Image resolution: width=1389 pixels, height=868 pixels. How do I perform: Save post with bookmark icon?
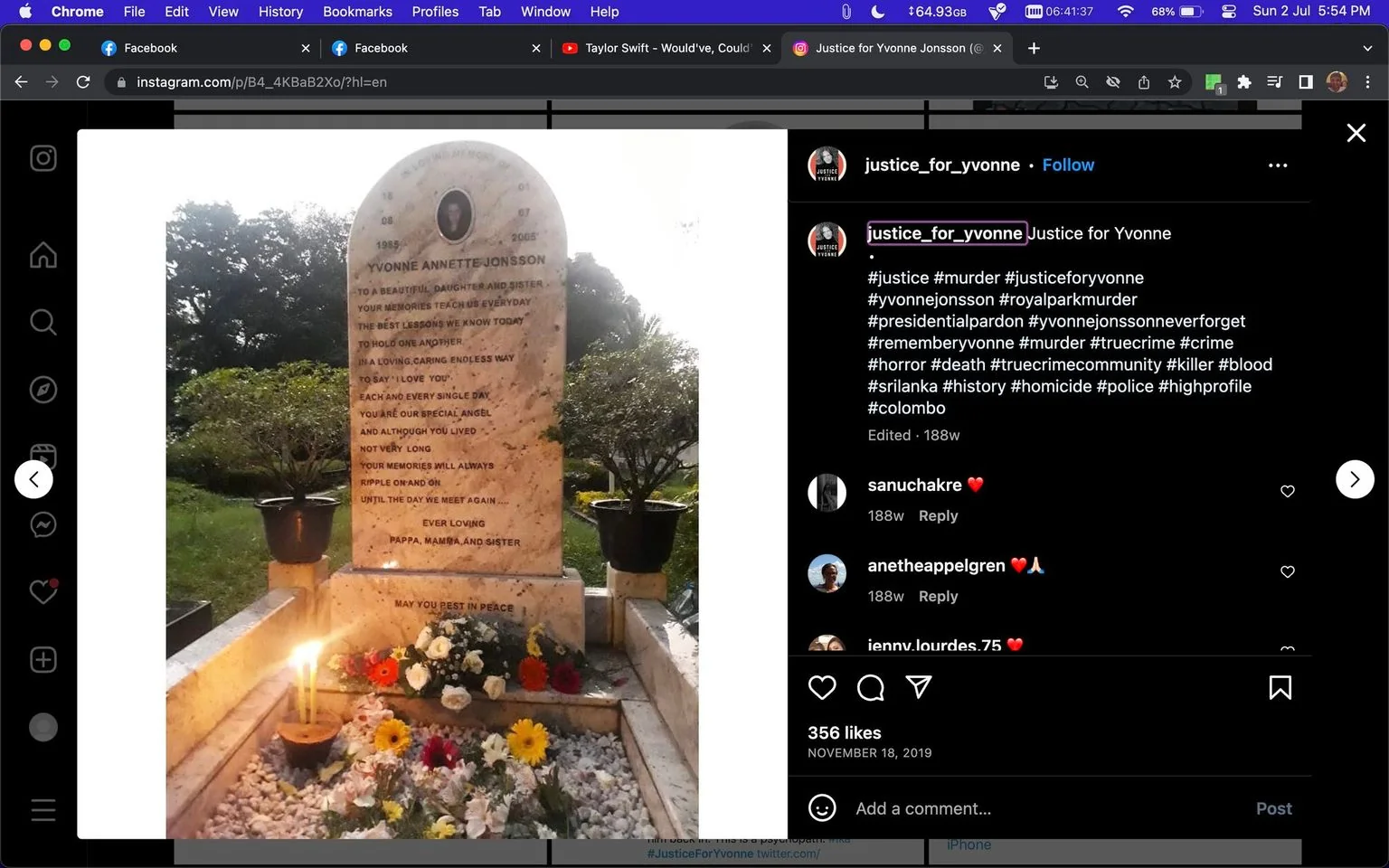[1280, 688]
